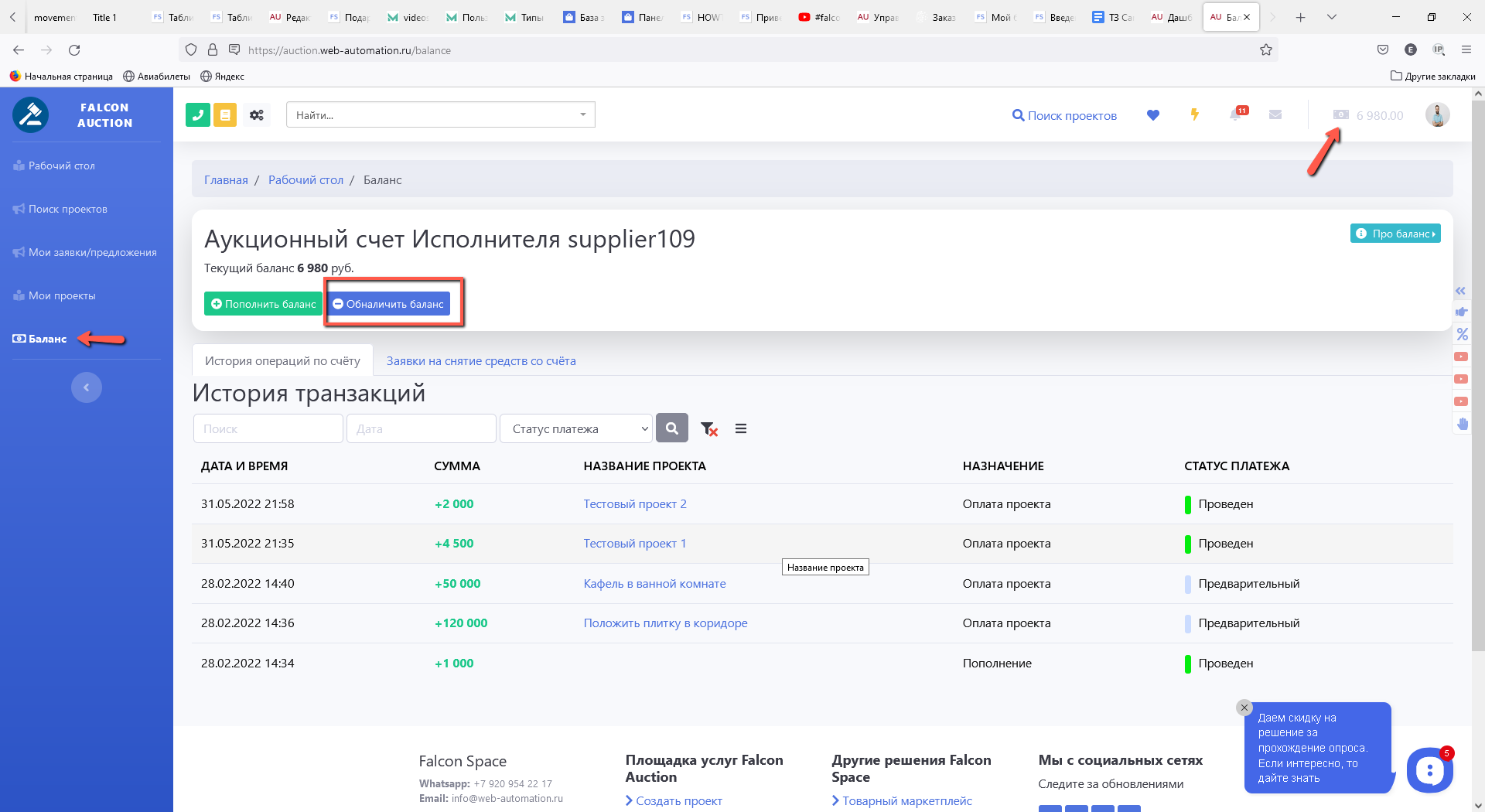
Task: Click the yellow notes icon button
Action: 225,115
